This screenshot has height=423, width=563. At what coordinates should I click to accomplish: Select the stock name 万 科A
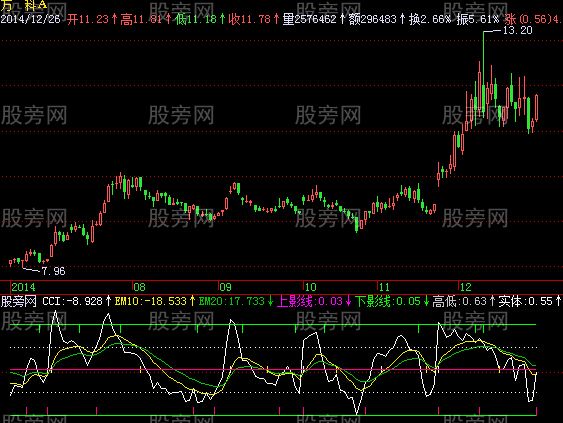point(24,5)
